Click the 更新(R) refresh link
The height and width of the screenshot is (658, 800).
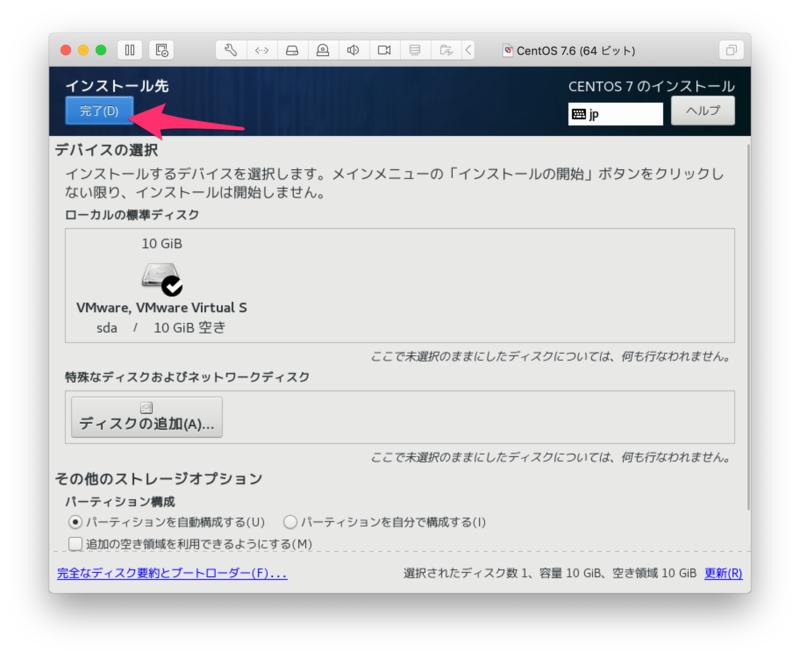pyautogui.click(x=723, y=573)
